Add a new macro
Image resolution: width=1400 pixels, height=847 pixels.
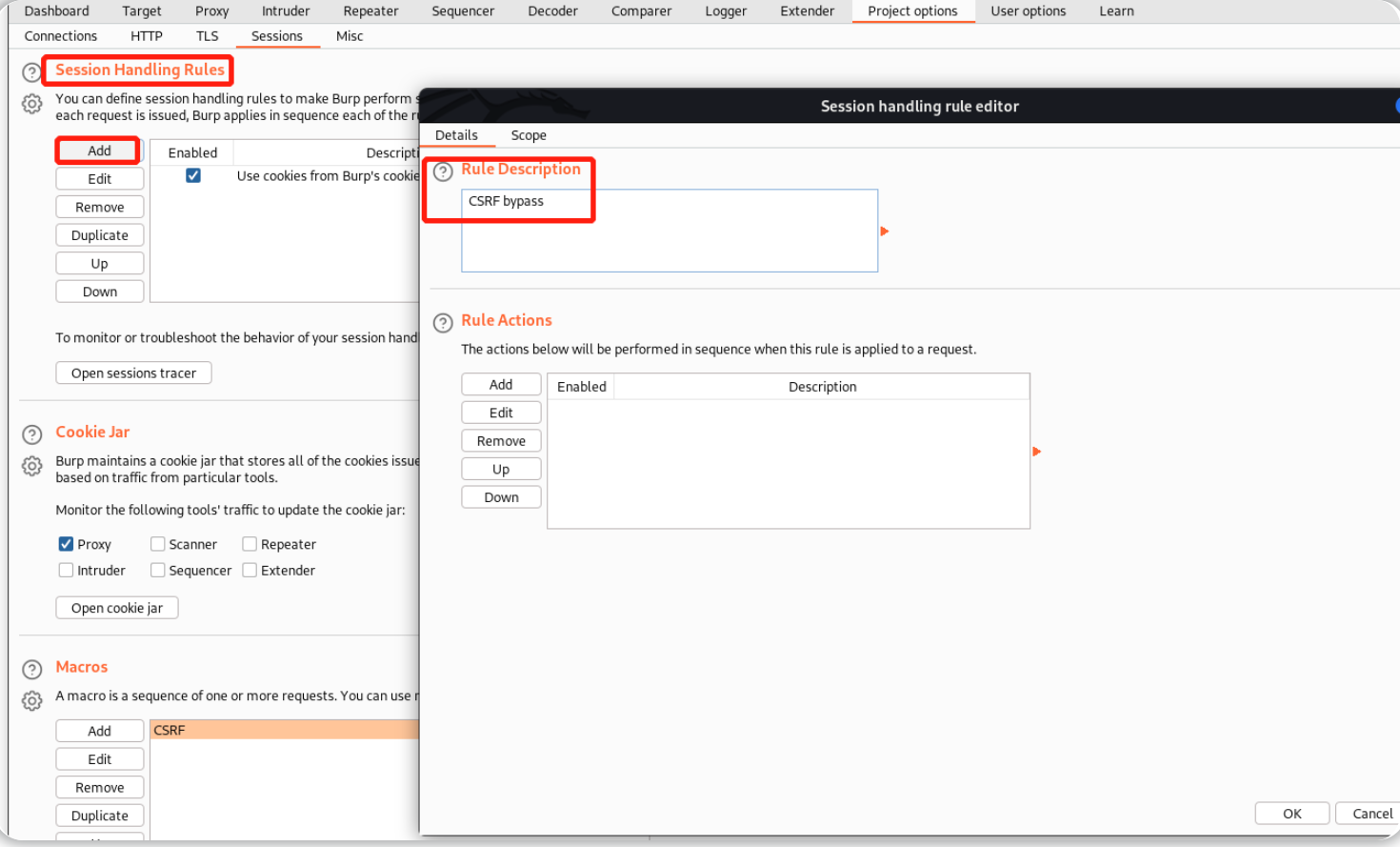[x=100, y=731]
